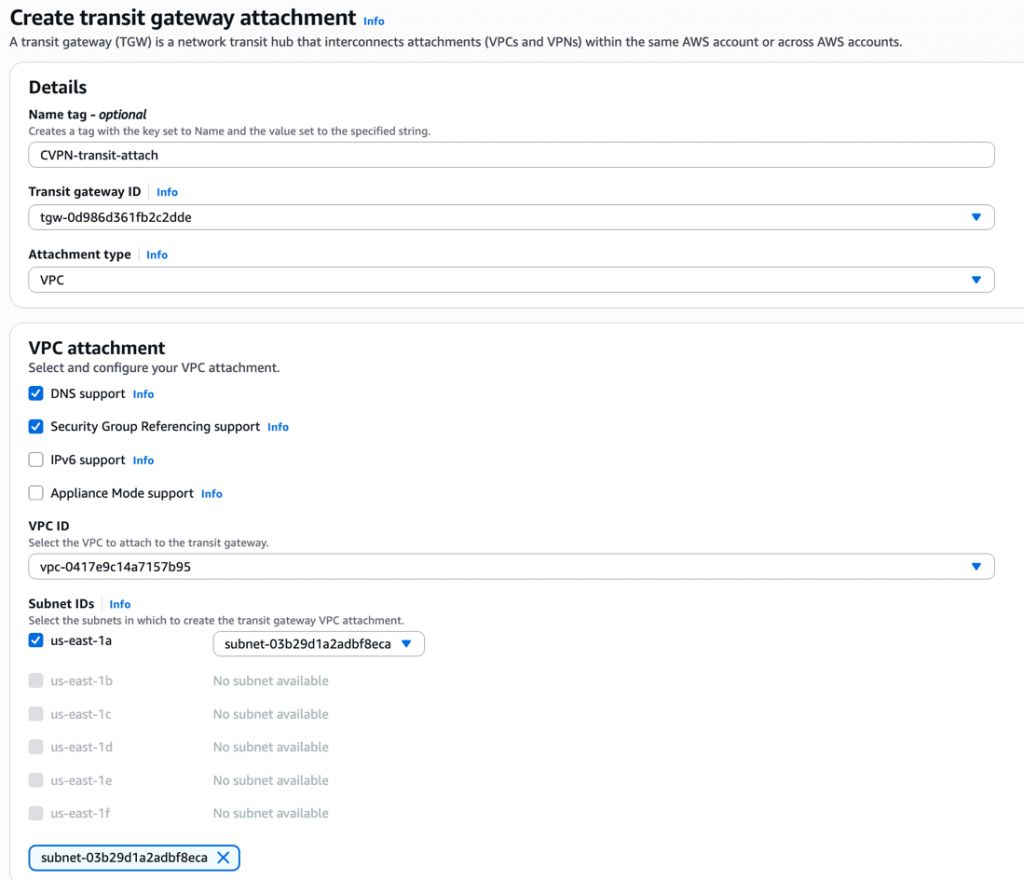The width and height of the screenshot is (1024, 880).
Task: Click the Name tag input field
Action: pyautogui.click(x=511, y=155)
